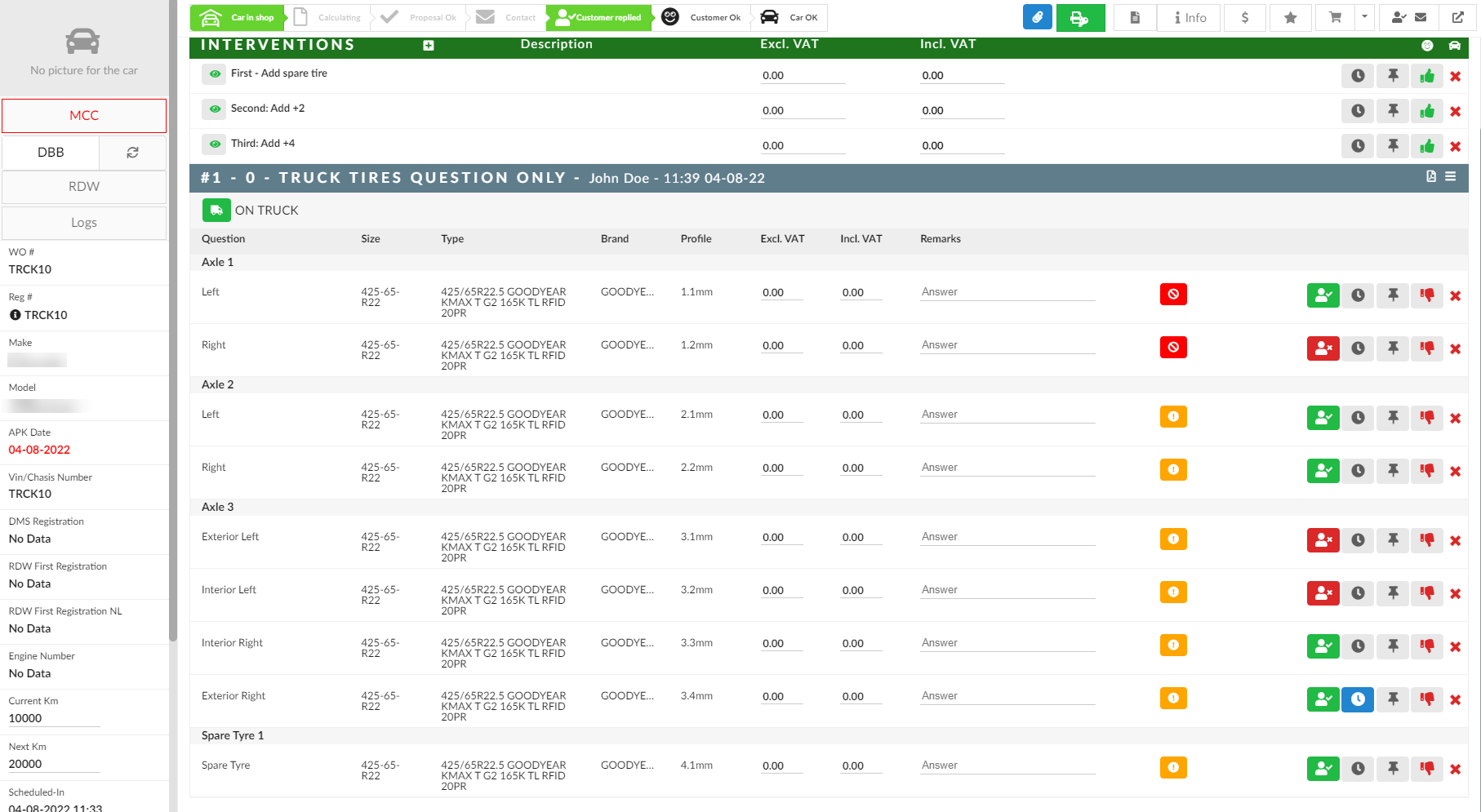Click the blue paperclip attachment icon
The width and height of the screenshot is (1481, 812).
(x=1037, y=17)
